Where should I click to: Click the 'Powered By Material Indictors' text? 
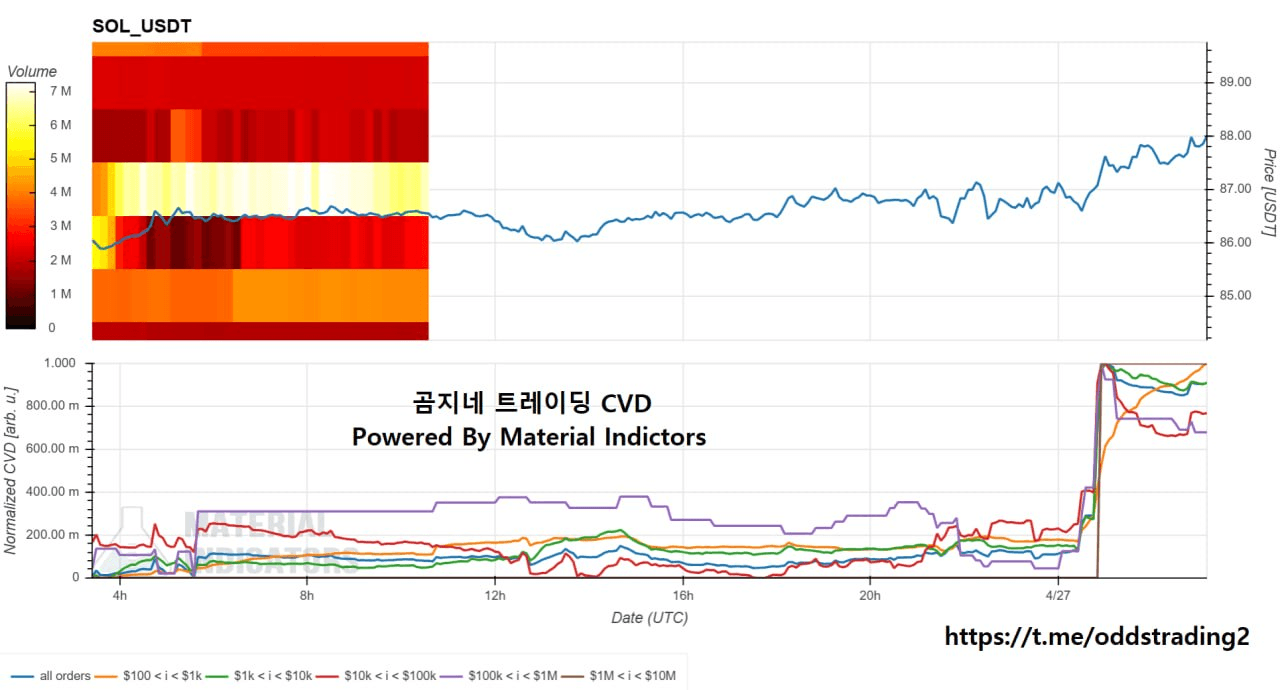[x=528, y=437]
